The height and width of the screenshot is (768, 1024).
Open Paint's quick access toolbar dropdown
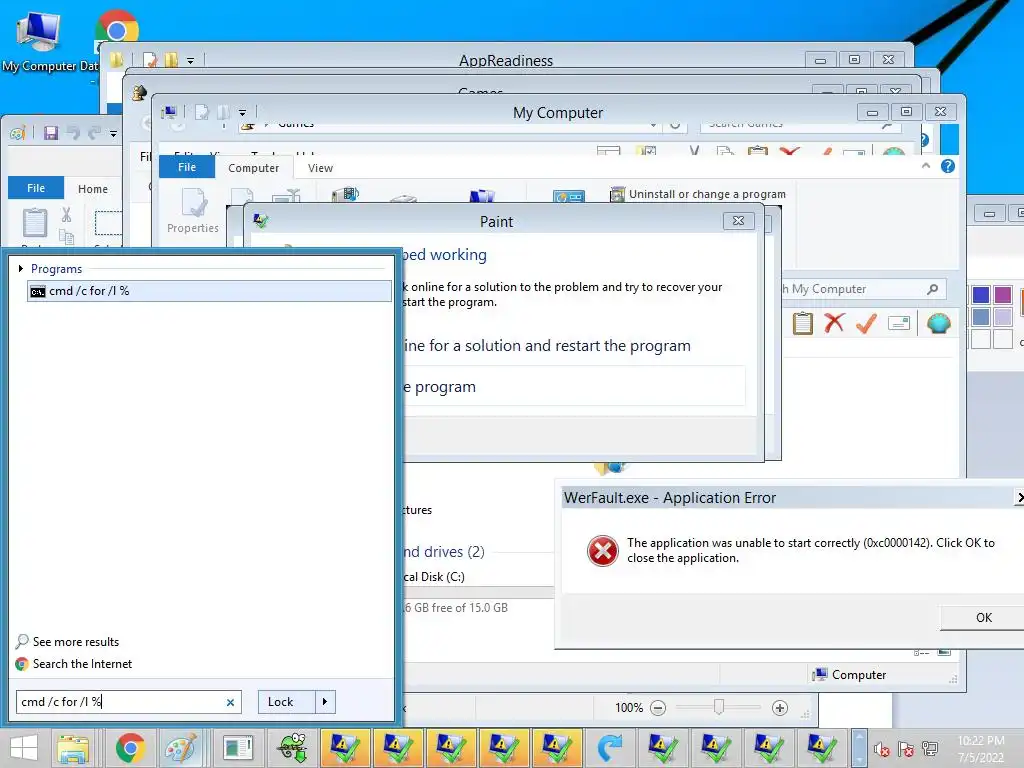coord(114,134)
